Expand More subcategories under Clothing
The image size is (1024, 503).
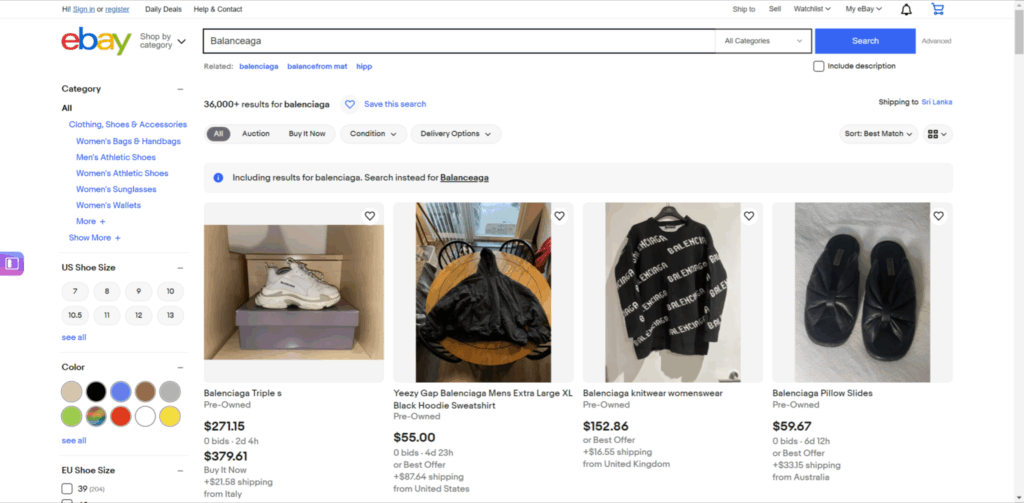pos(91,221)
